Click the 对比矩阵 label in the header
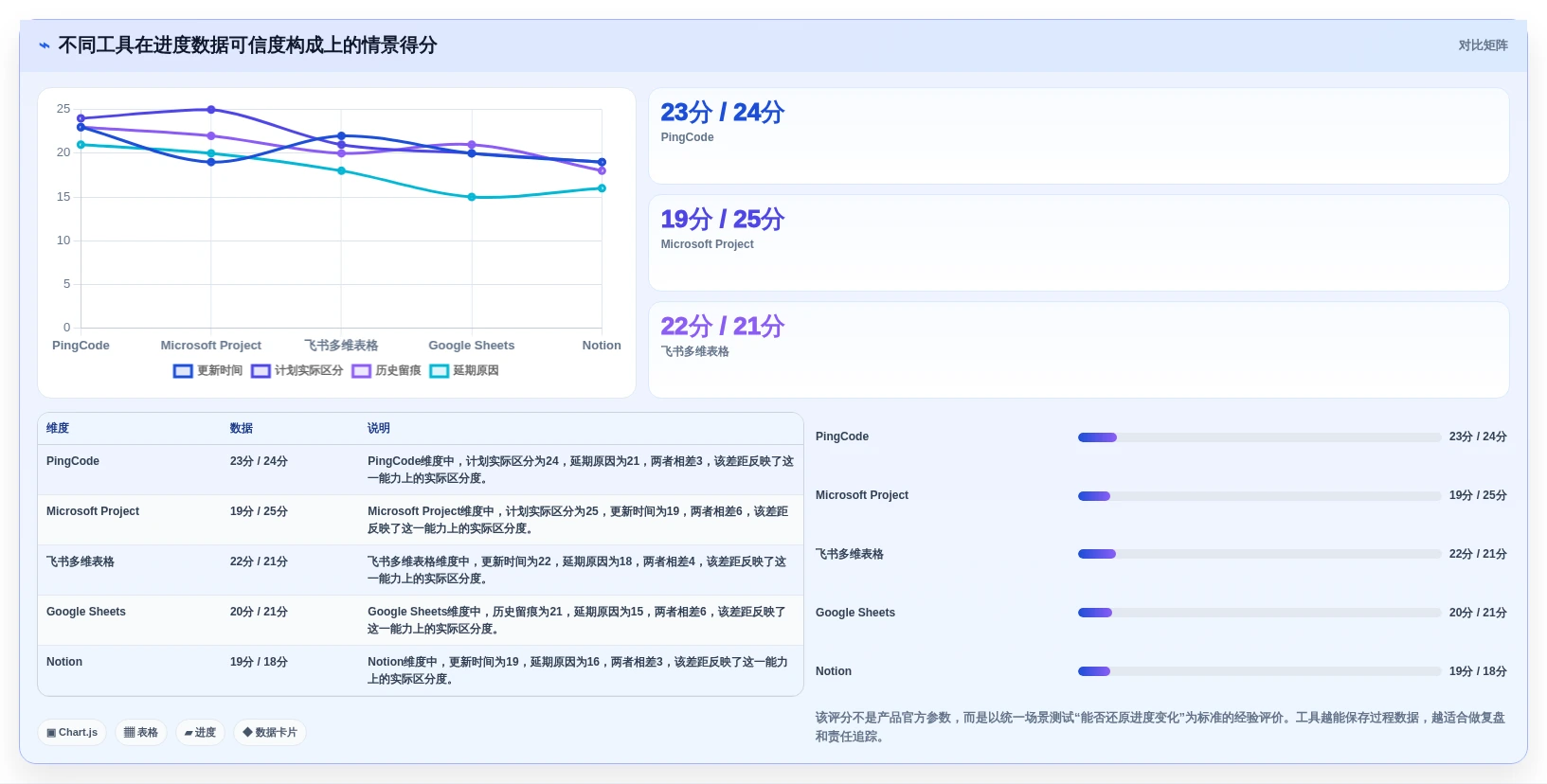 [x=1483, y=45]
